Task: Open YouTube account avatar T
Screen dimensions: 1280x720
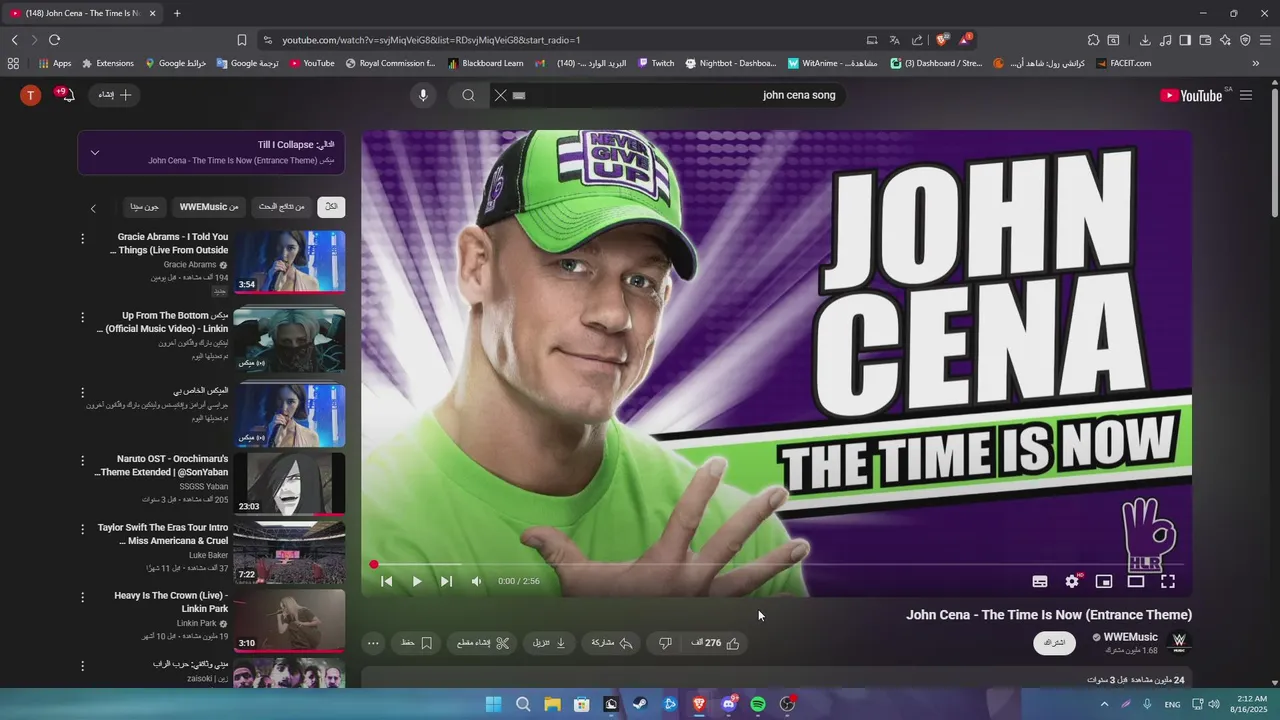Action: coord(31,95)
